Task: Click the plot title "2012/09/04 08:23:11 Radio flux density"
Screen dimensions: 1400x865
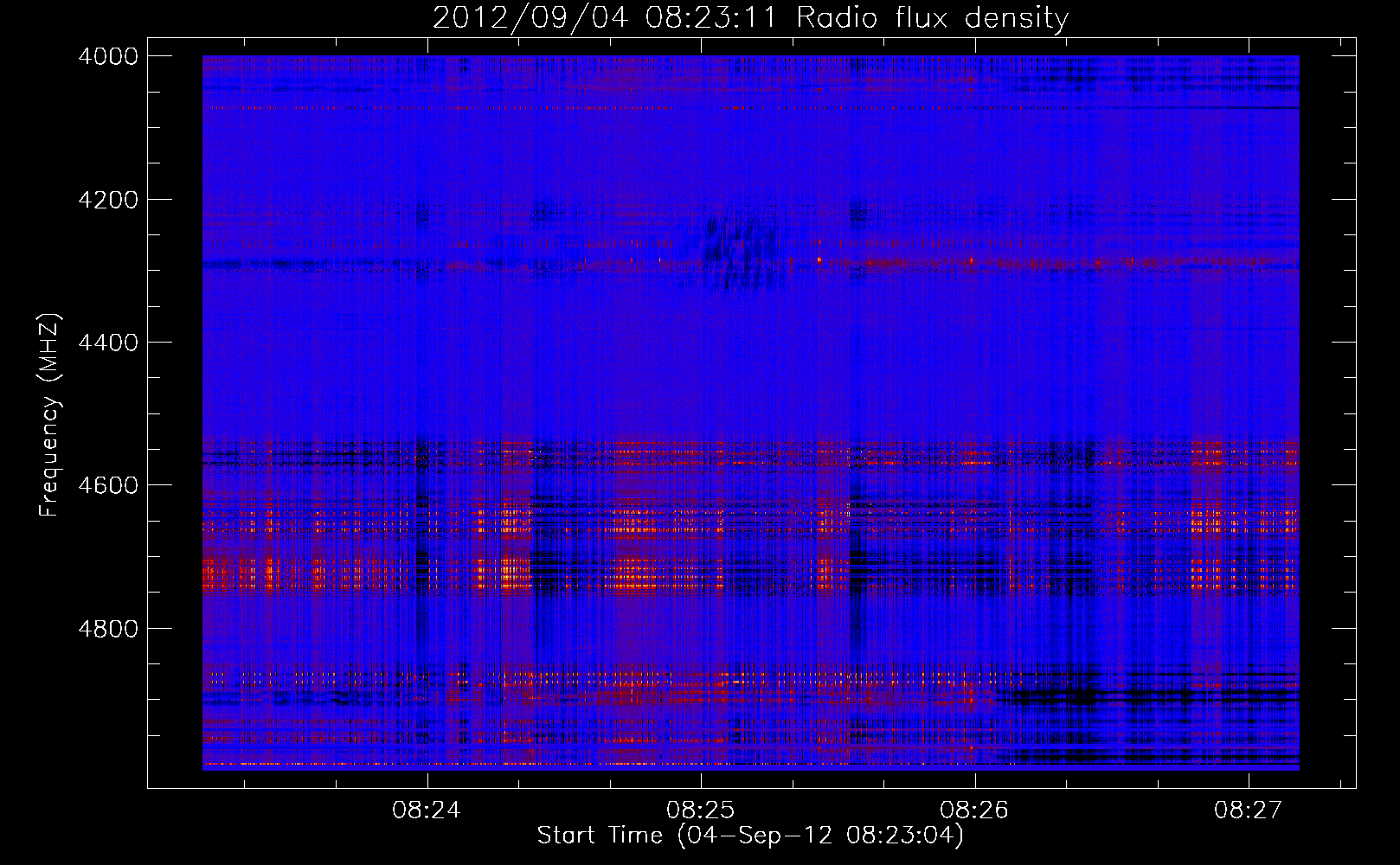Action: (750, 17)
